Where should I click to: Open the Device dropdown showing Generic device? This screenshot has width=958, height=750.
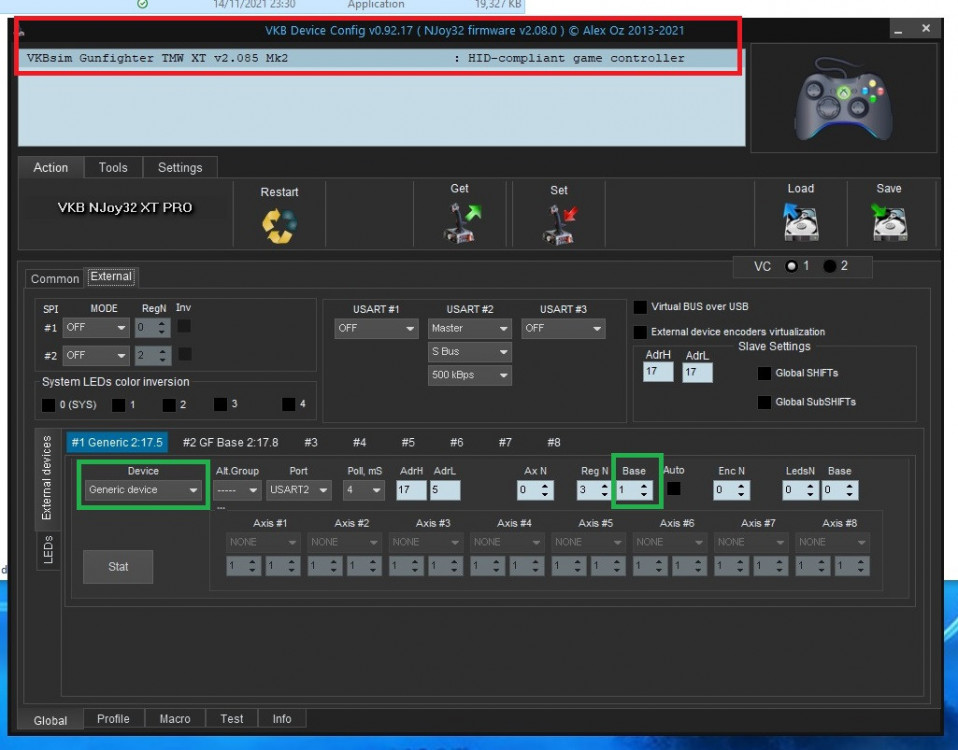tap(143, 490)
